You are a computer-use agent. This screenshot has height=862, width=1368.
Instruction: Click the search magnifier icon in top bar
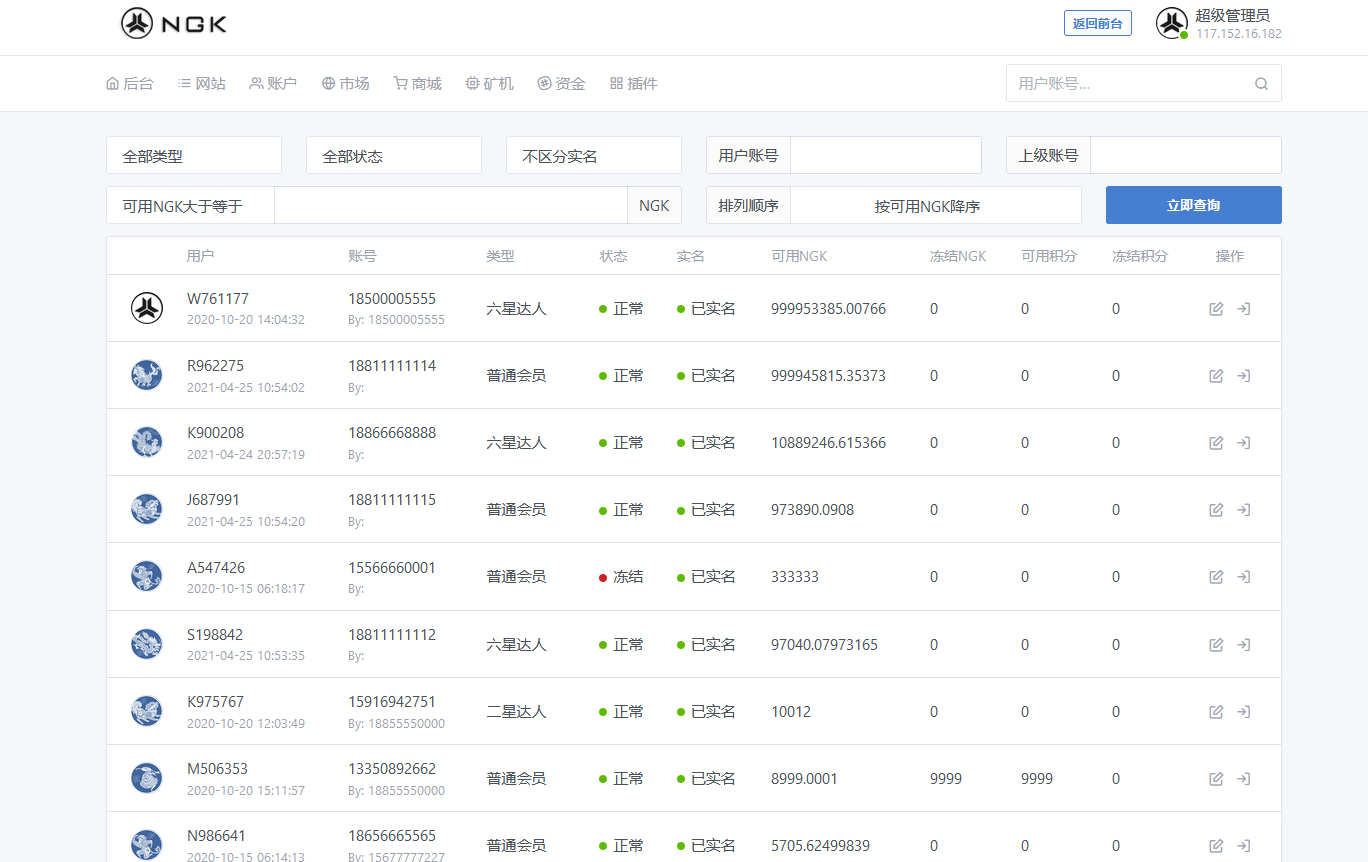coord(1261,84)
